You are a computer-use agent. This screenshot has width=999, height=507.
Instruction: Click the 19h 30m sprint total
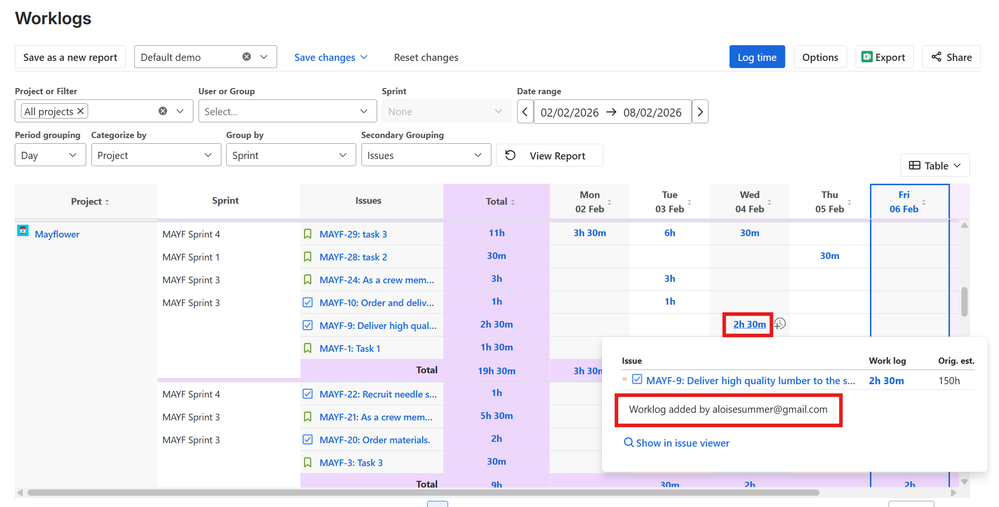pos(496,371)
